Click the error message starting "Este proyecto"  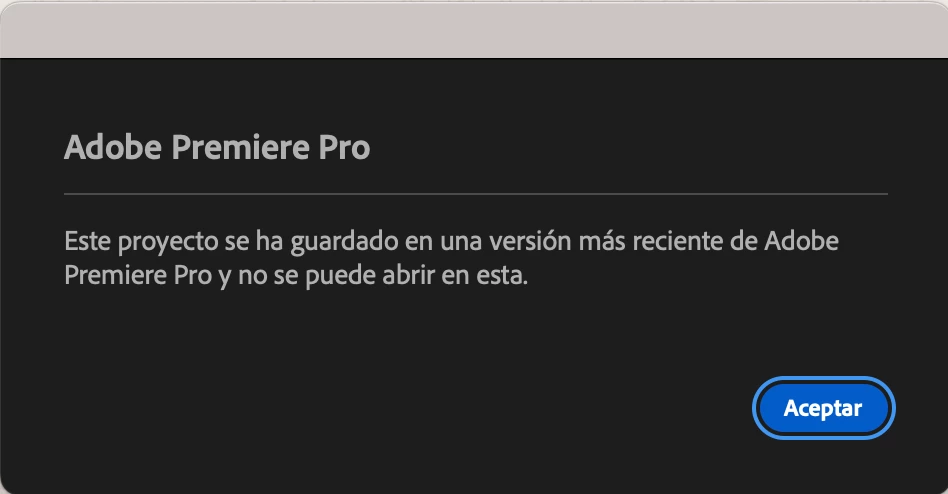[451, 258]
